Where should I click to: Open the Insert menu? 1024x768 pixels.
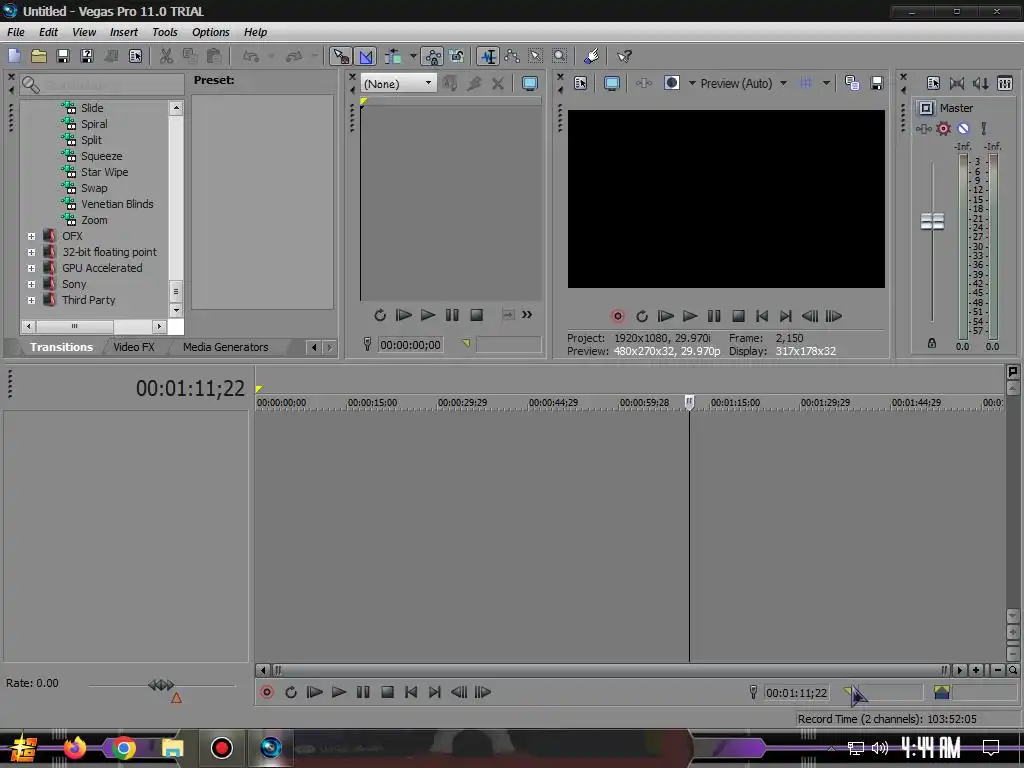pos(123,32)
